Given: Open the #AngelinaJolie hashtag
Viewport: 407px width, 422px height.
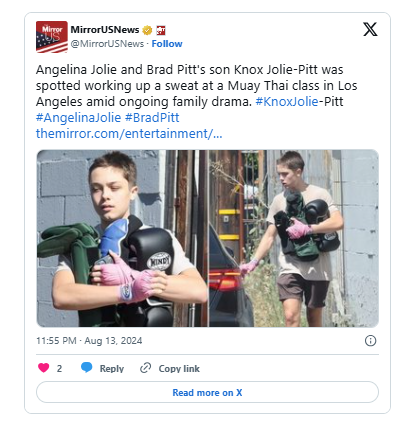Looking at the screenshot, I should coord(79,117).
